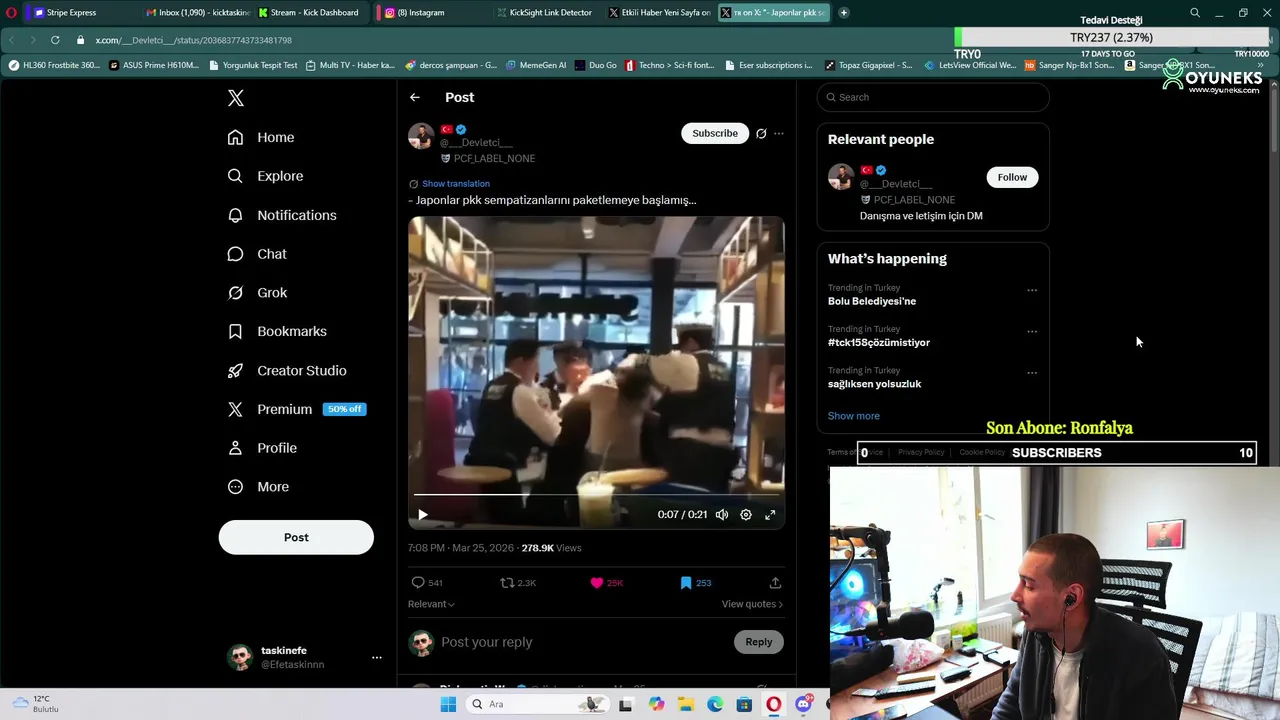Follow the relevant account
This screenshot has height=720, width=1280.
pyautogui.click(x=1012, y=177)
